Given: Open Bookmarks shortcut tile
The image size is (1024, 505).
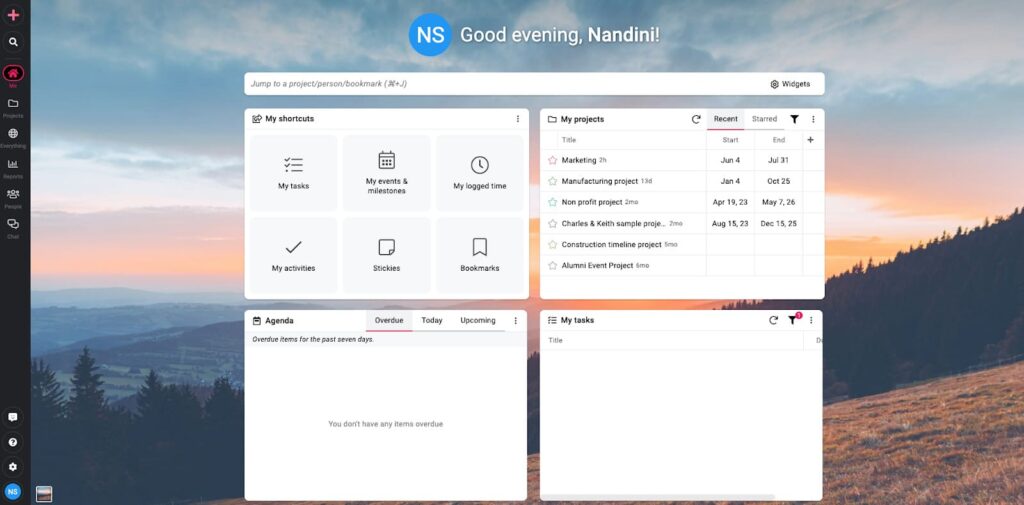Looking at the screenshot, I should click(479, 255).
